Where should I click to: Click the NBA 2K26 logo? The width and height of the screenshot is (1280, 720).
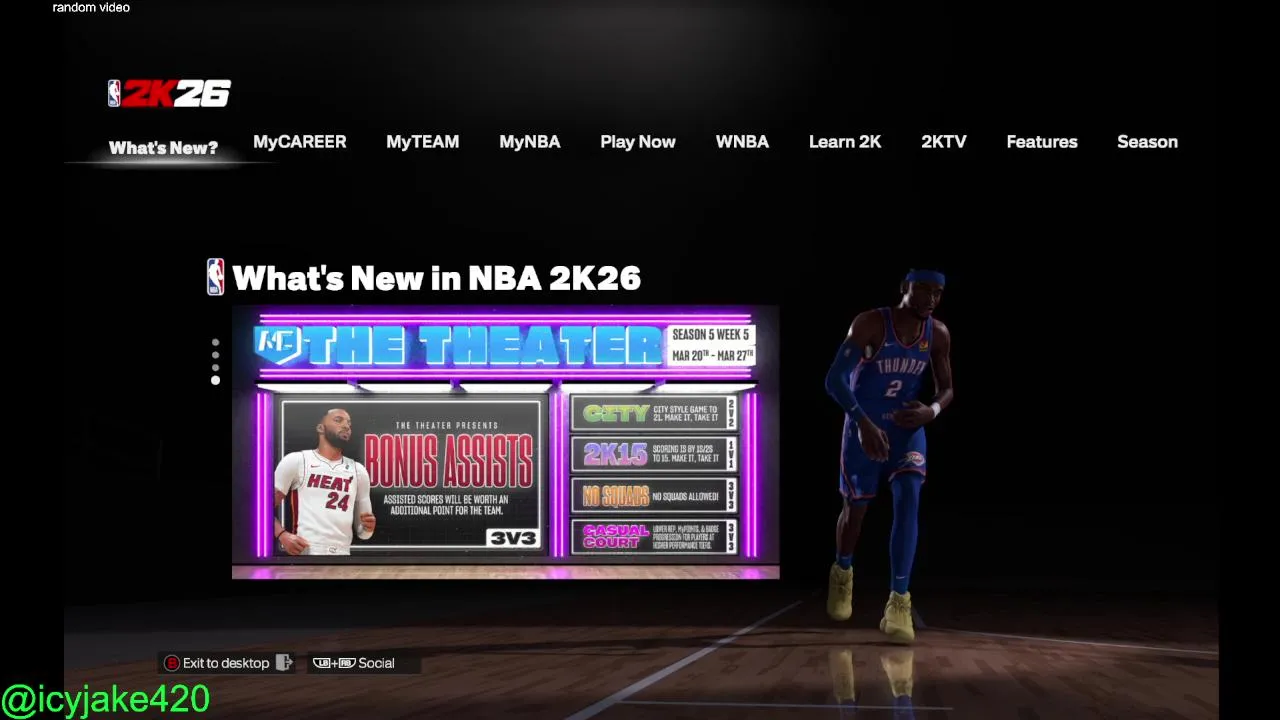click(x=169, y=93)
